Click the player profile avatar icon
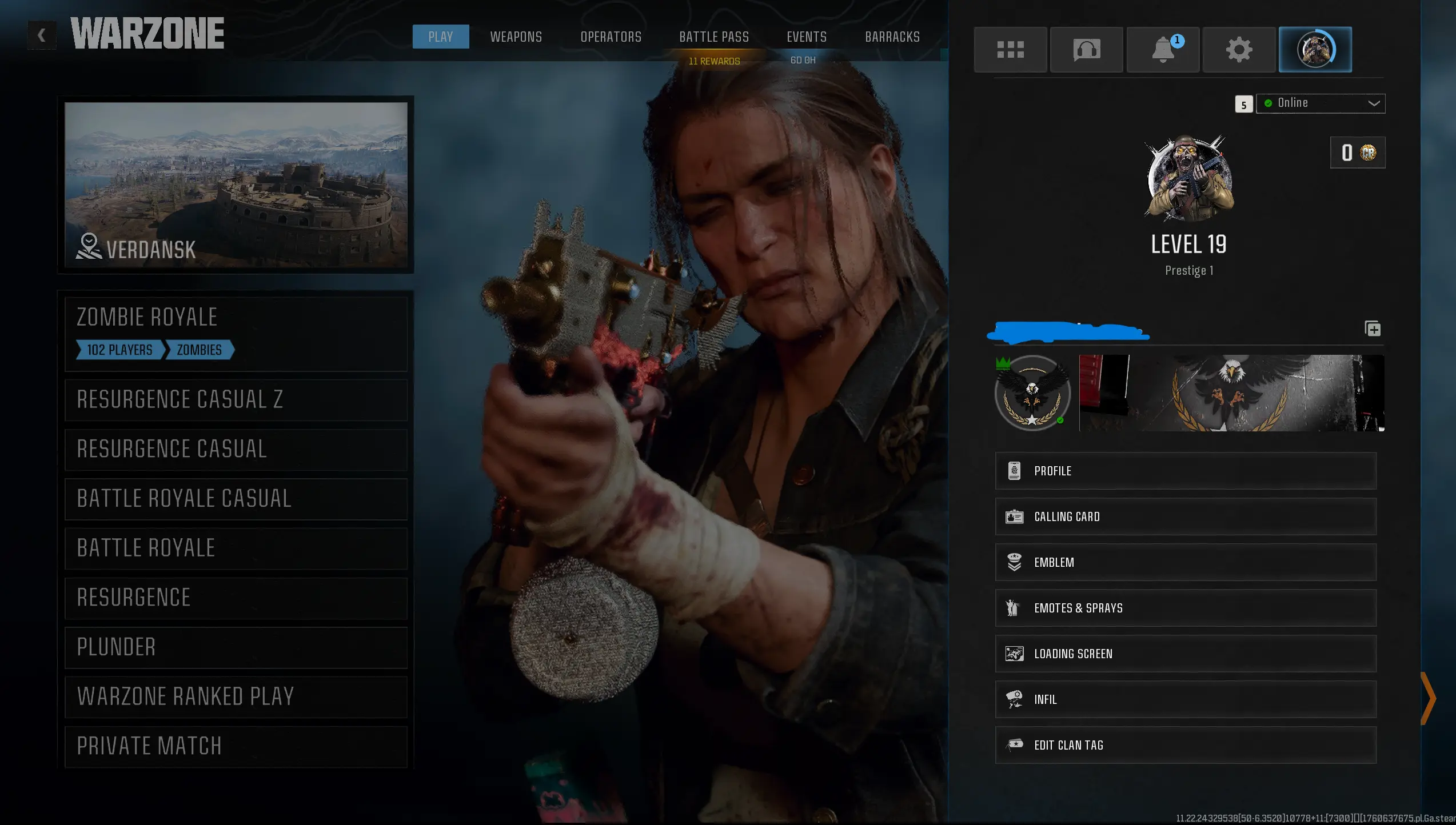The width and height of the screenshot is (1456, 825). coord(1315,50)
